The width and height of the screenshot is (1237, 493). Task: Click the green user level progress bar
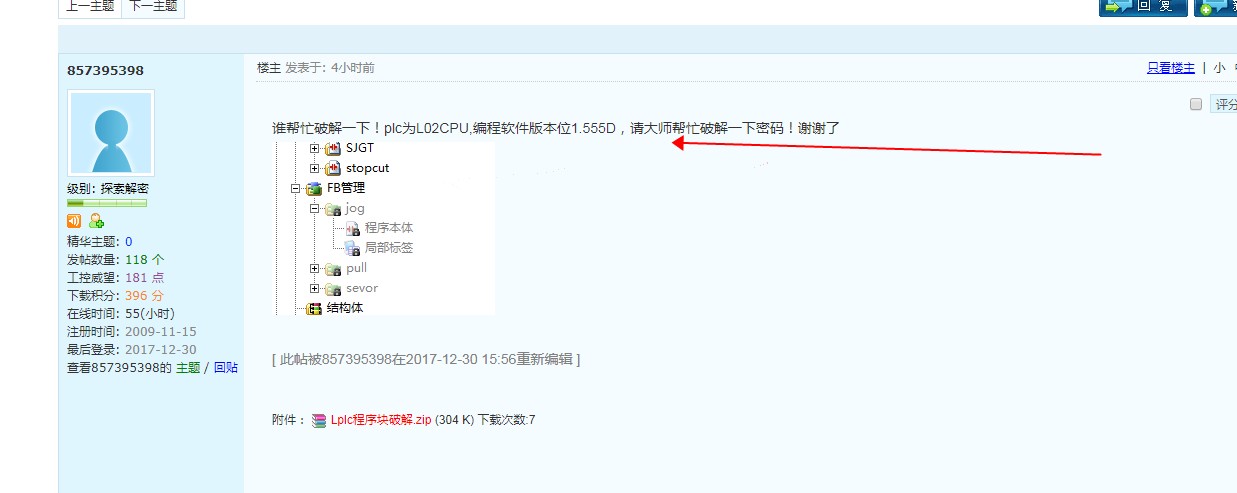coord(107,203)
